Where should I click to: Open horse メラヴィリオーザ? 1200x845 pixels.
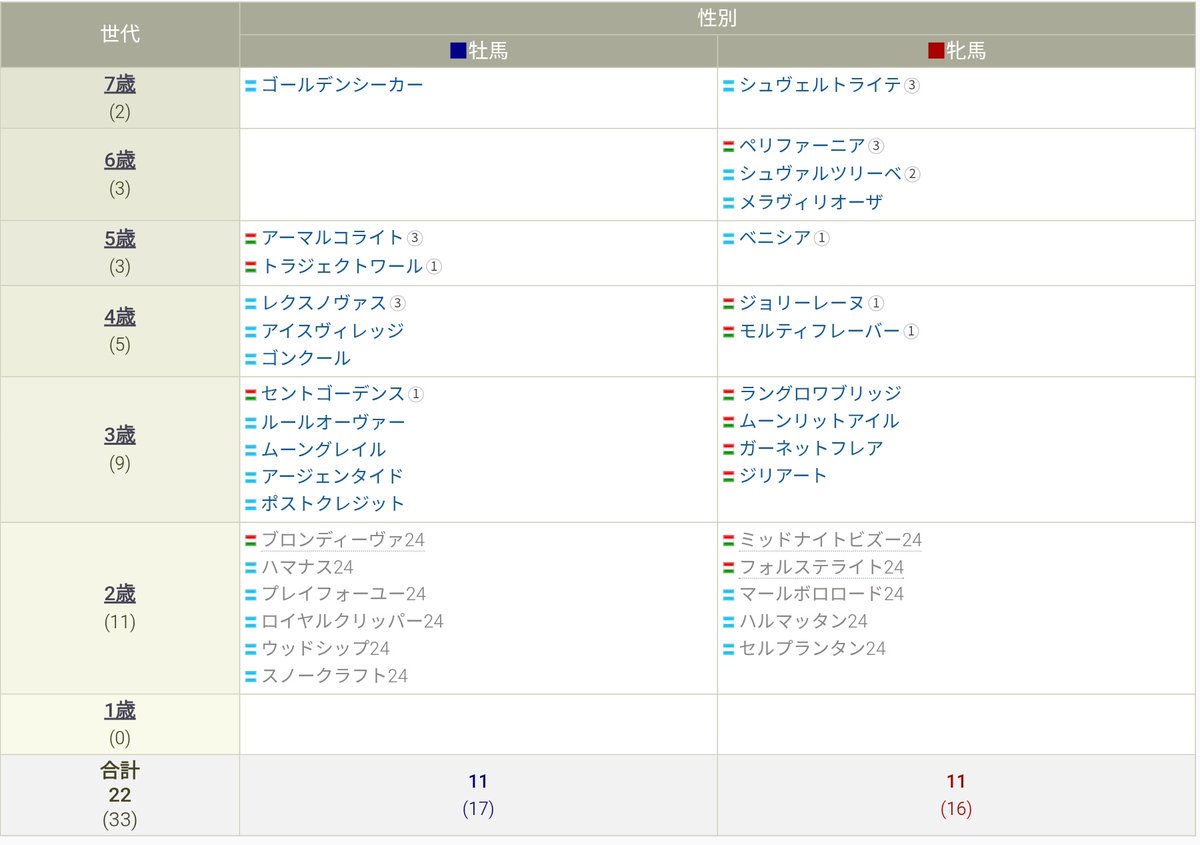coord(811,202)
